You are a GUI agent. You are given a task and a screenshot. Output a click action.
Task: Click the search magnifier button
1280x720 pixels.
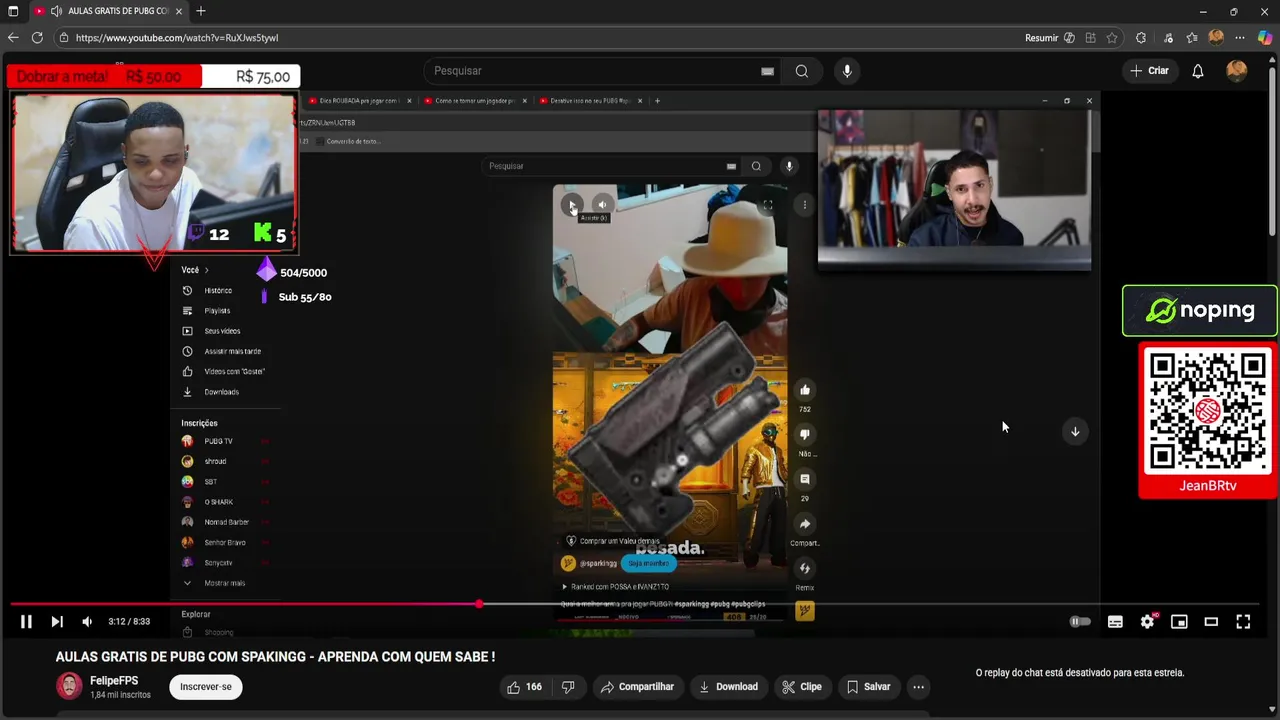click(x=802, y=71)
